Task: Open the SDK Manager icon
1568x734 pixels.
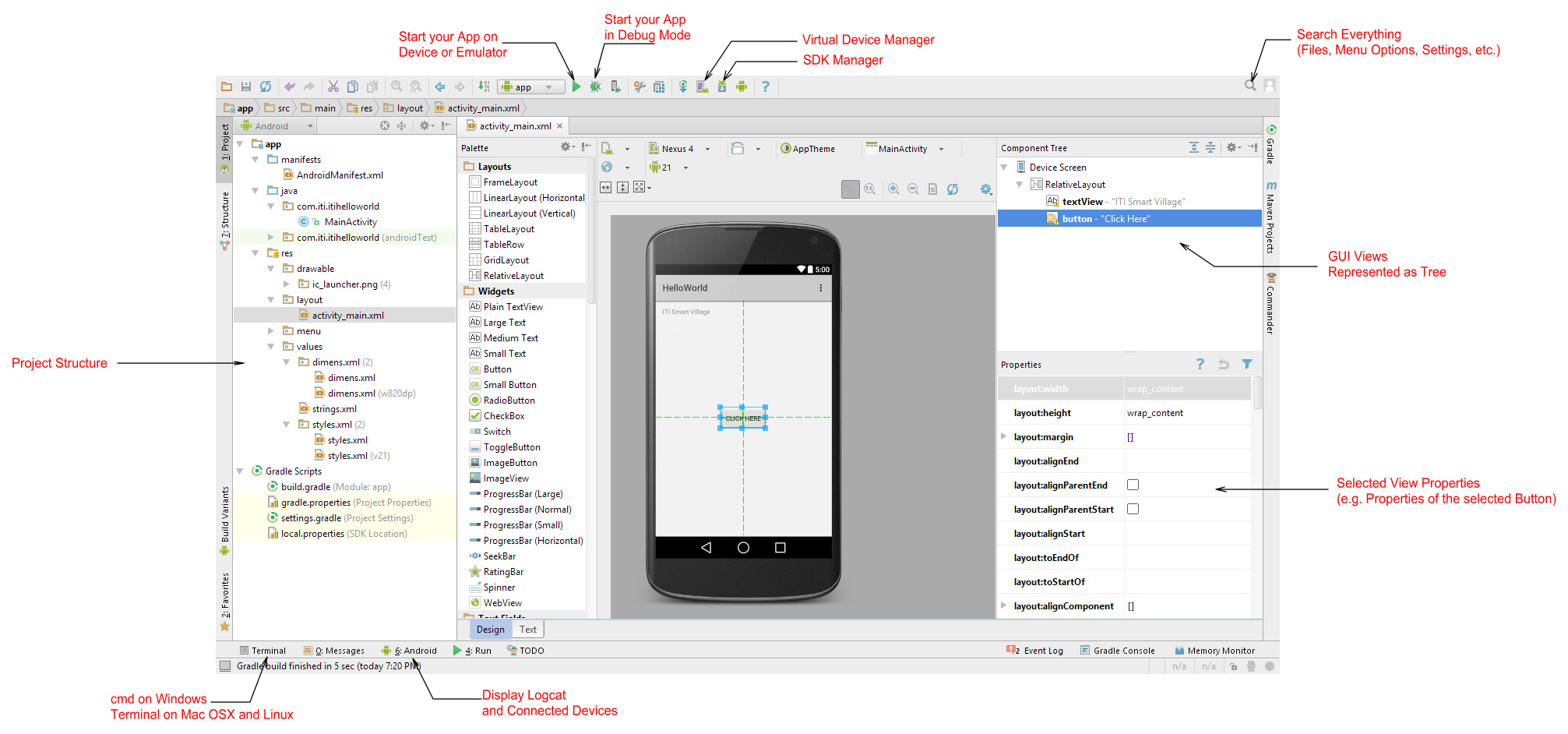Action: point(722,86)
